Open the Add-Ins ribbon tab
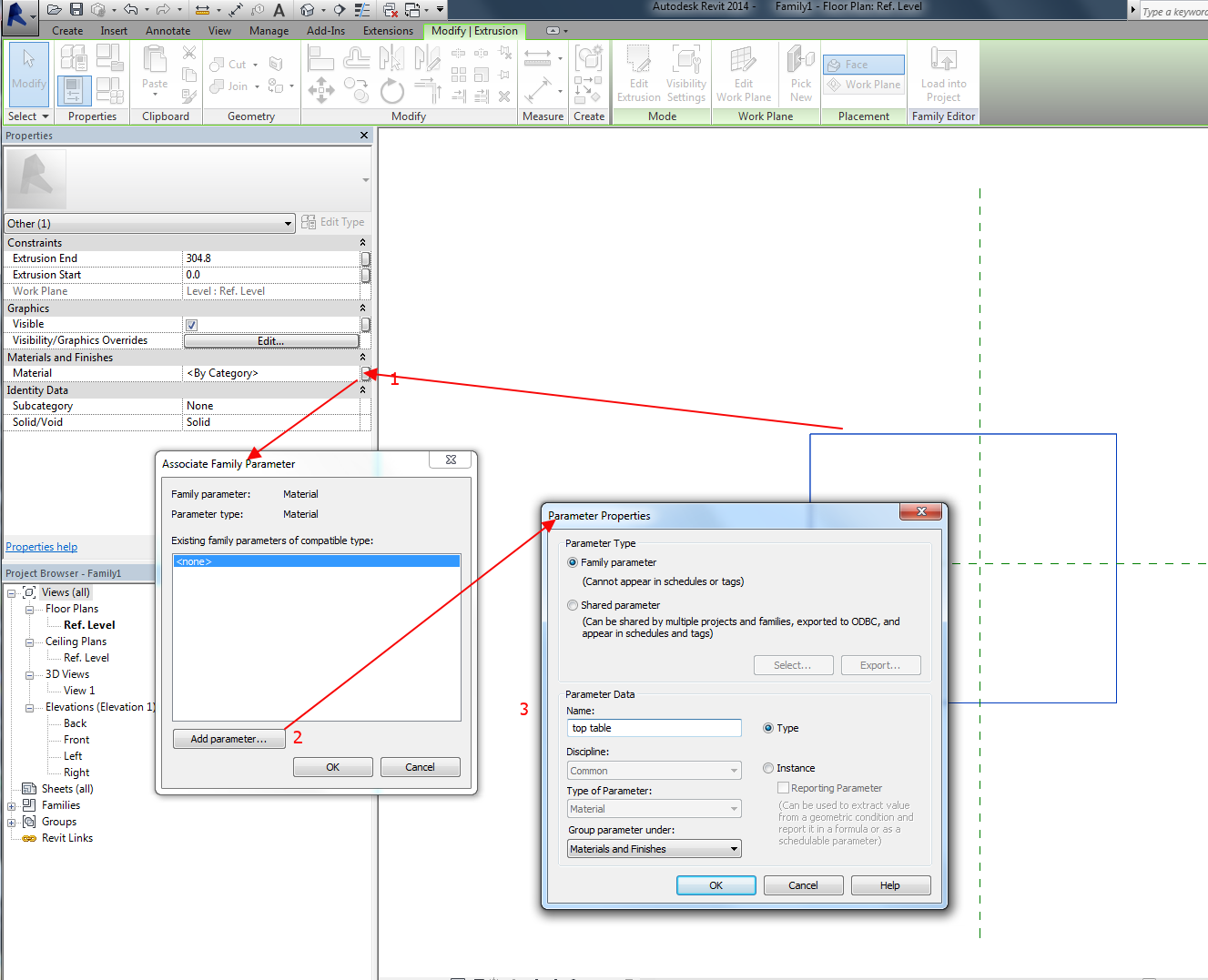 pyautogui.click(x=326, y=31)
